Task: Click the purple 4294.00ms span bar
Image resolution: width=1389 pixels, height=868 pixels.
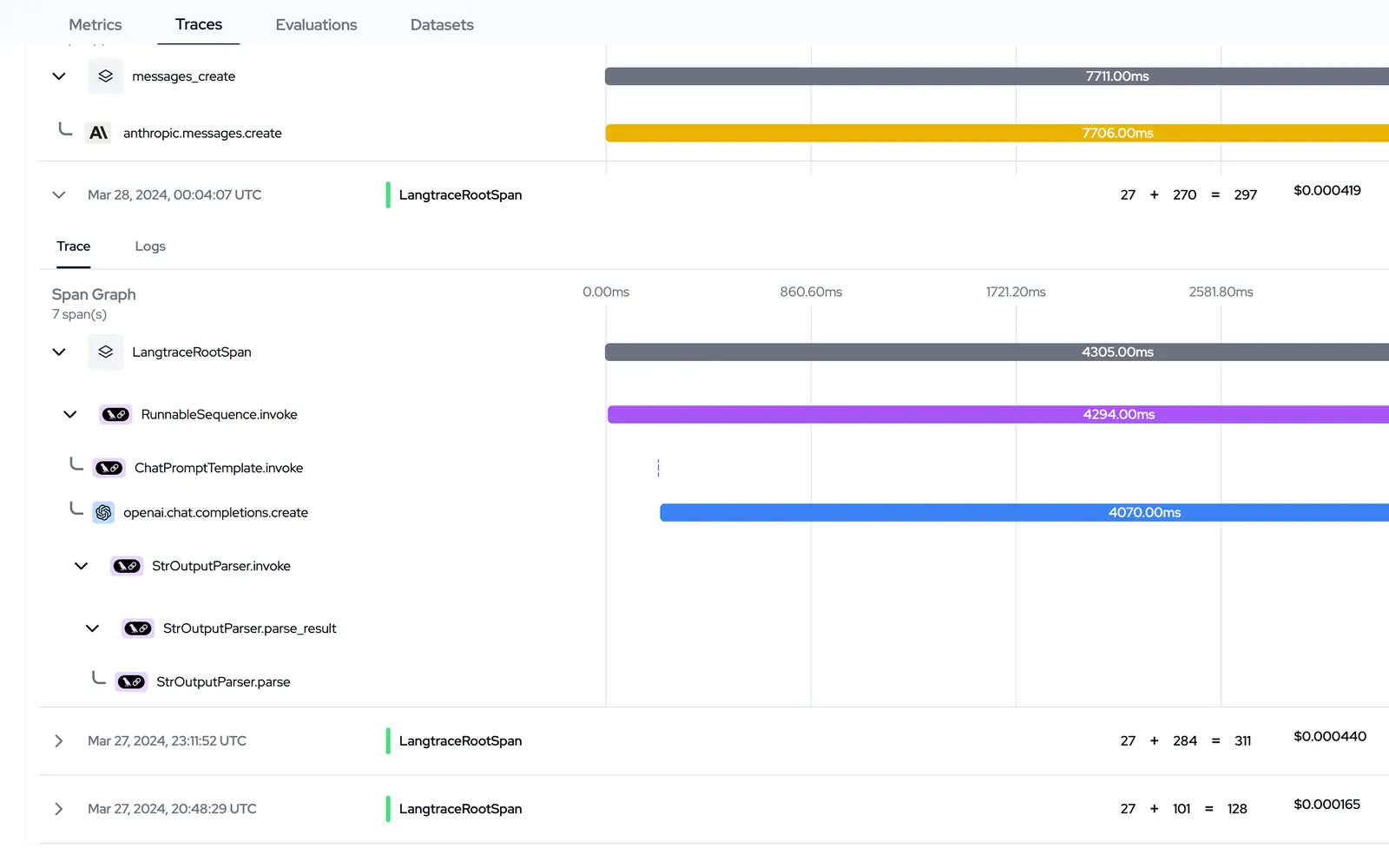Action: coord(998,415)
